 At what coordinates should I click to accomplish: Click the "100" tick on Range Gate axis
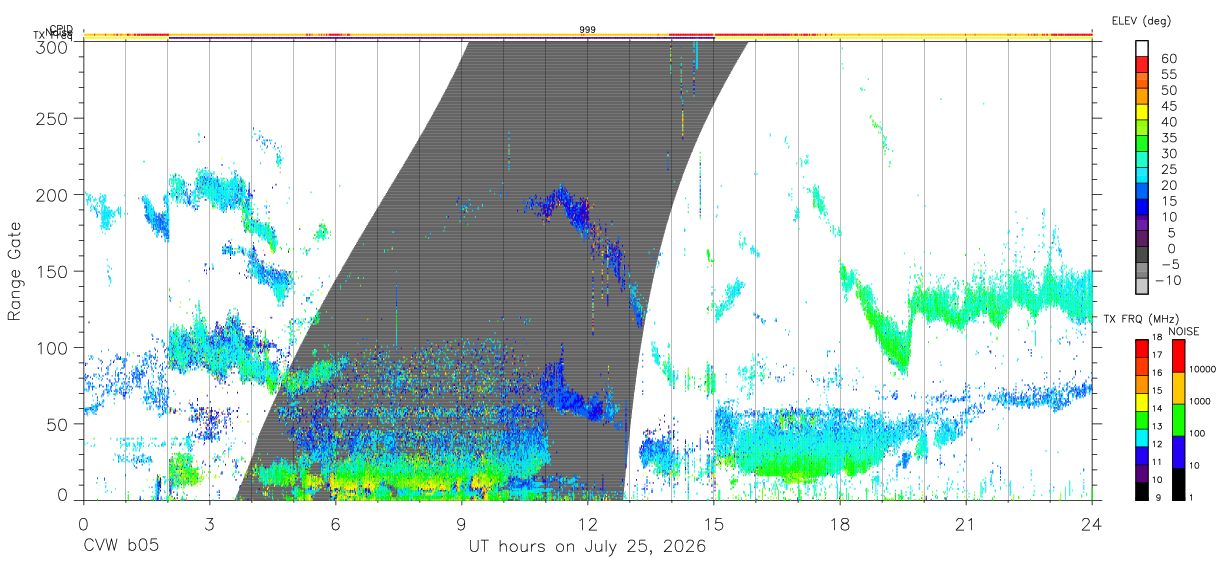[x=51, y=347]
